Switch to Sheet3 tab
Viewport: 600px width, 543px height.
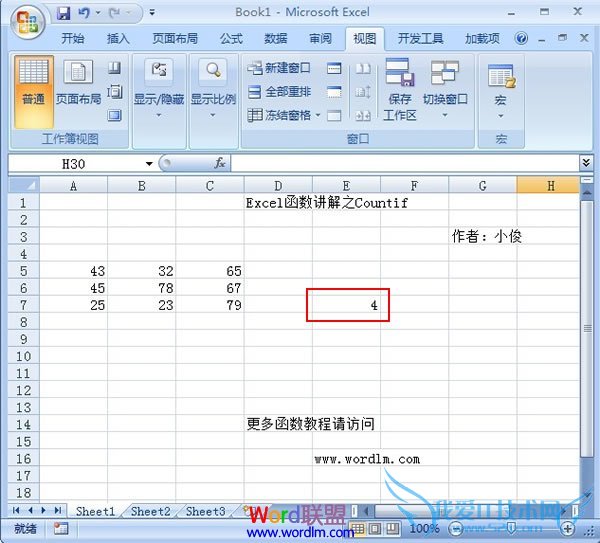[x=205, y=511]
